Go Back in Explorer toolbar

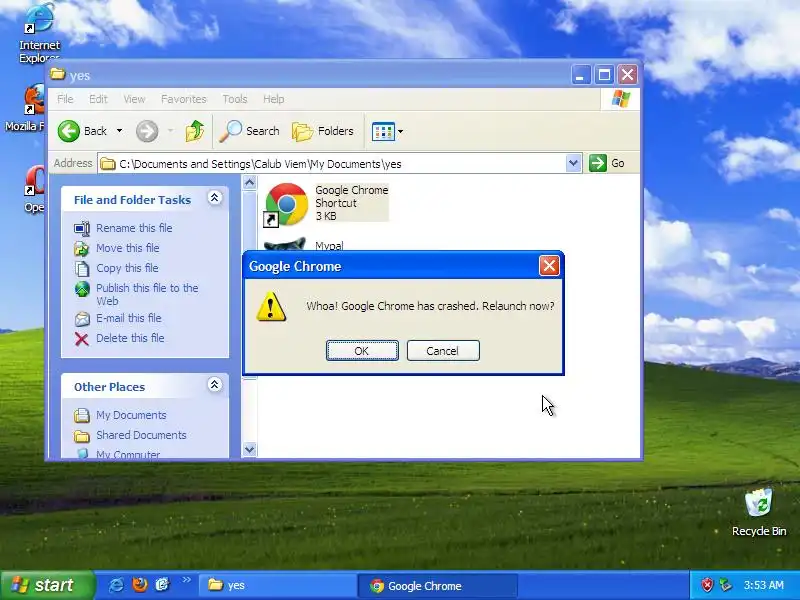82,131
